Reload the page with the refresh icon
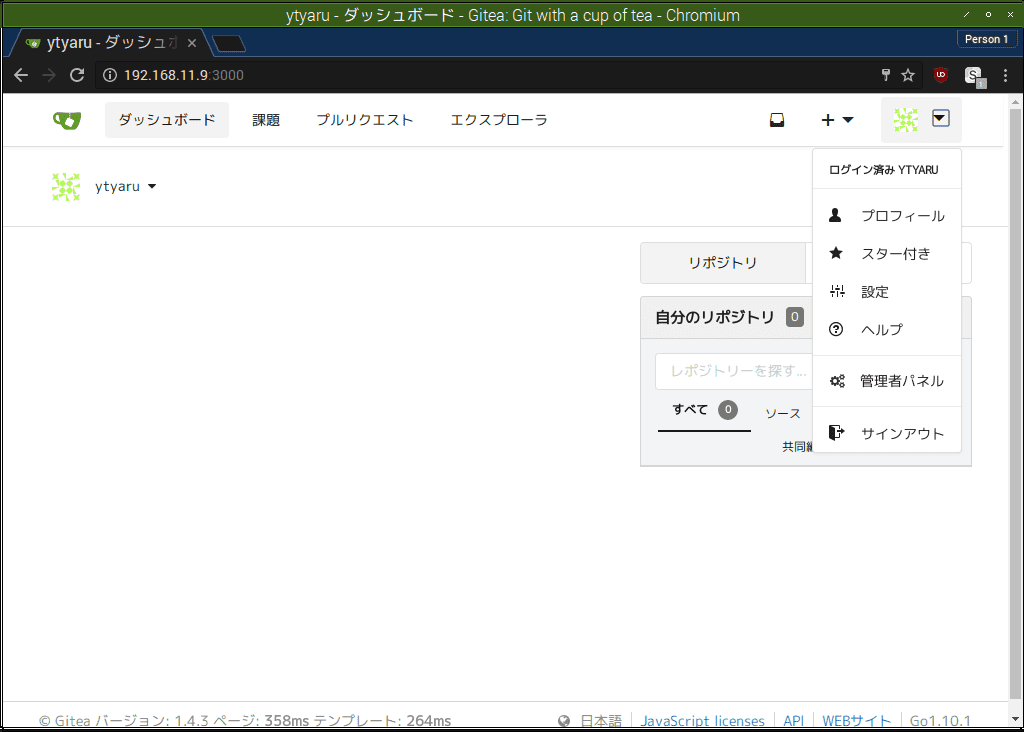Screen dimensions: 1024x732 point(77,74)
